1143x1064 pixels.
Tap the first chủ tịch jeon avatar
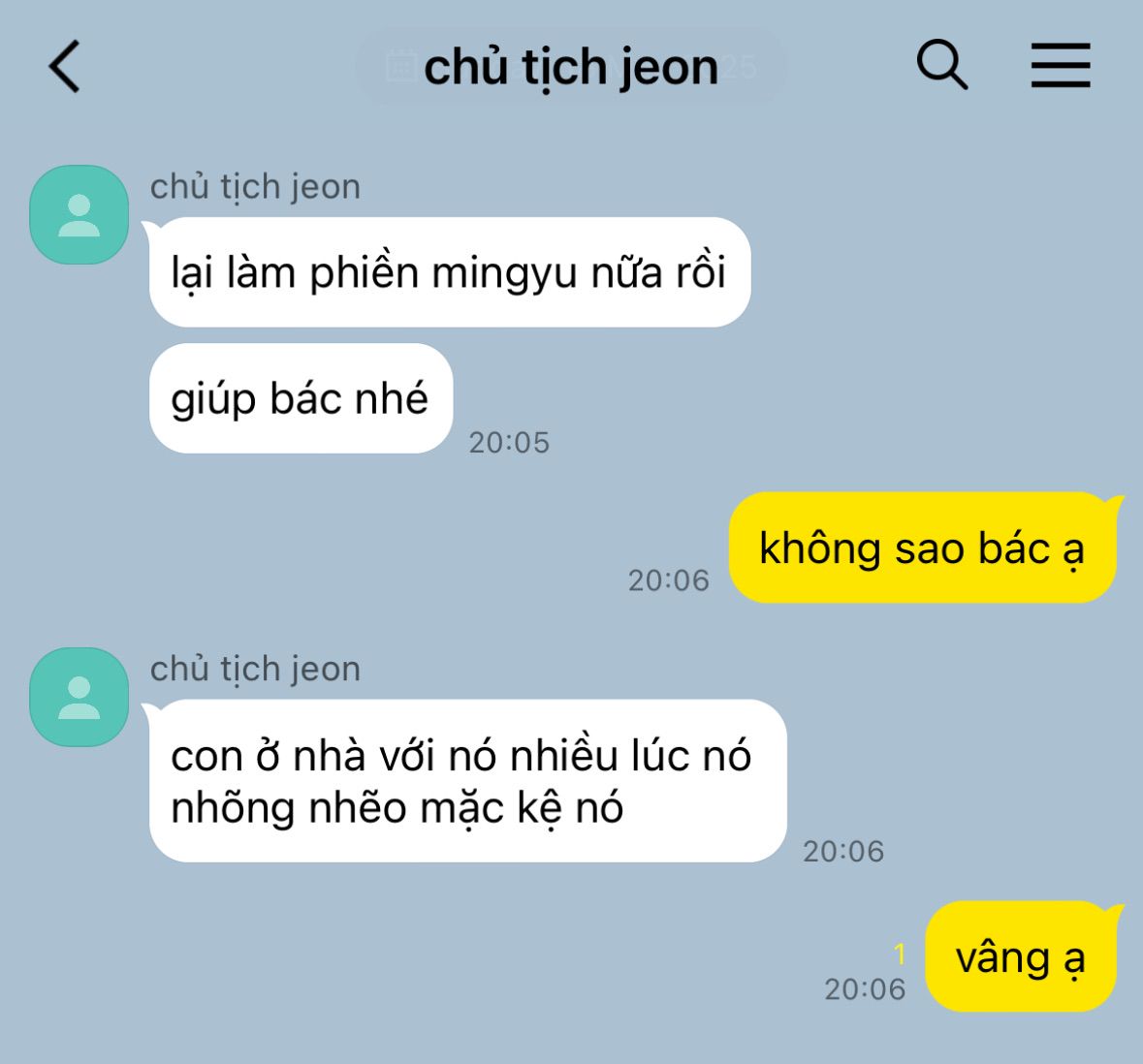pyautogui.click(x=79, y=215)
